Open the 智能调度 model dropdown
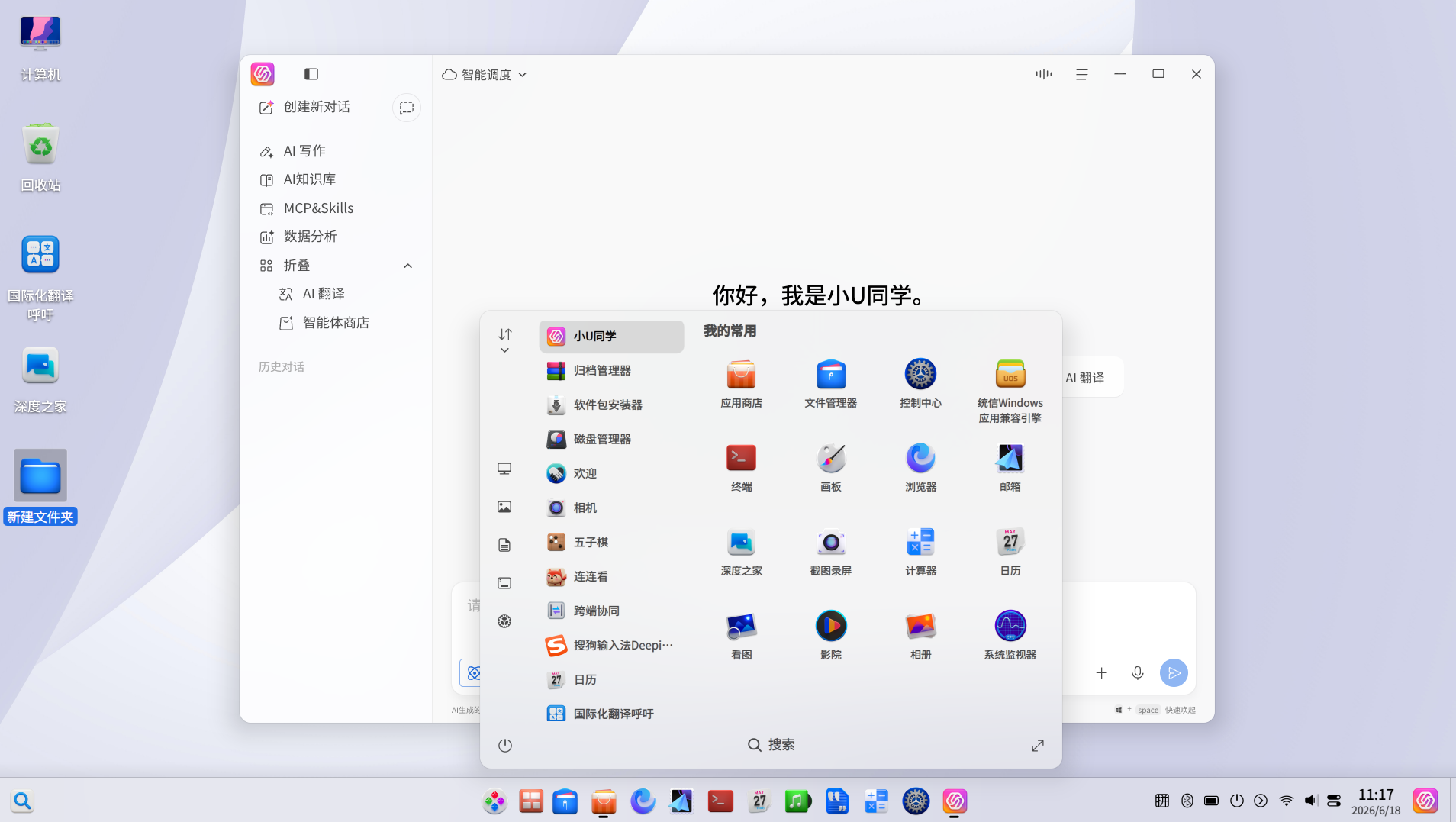Screen dimensions: 1456x822 tap(485, 74)
